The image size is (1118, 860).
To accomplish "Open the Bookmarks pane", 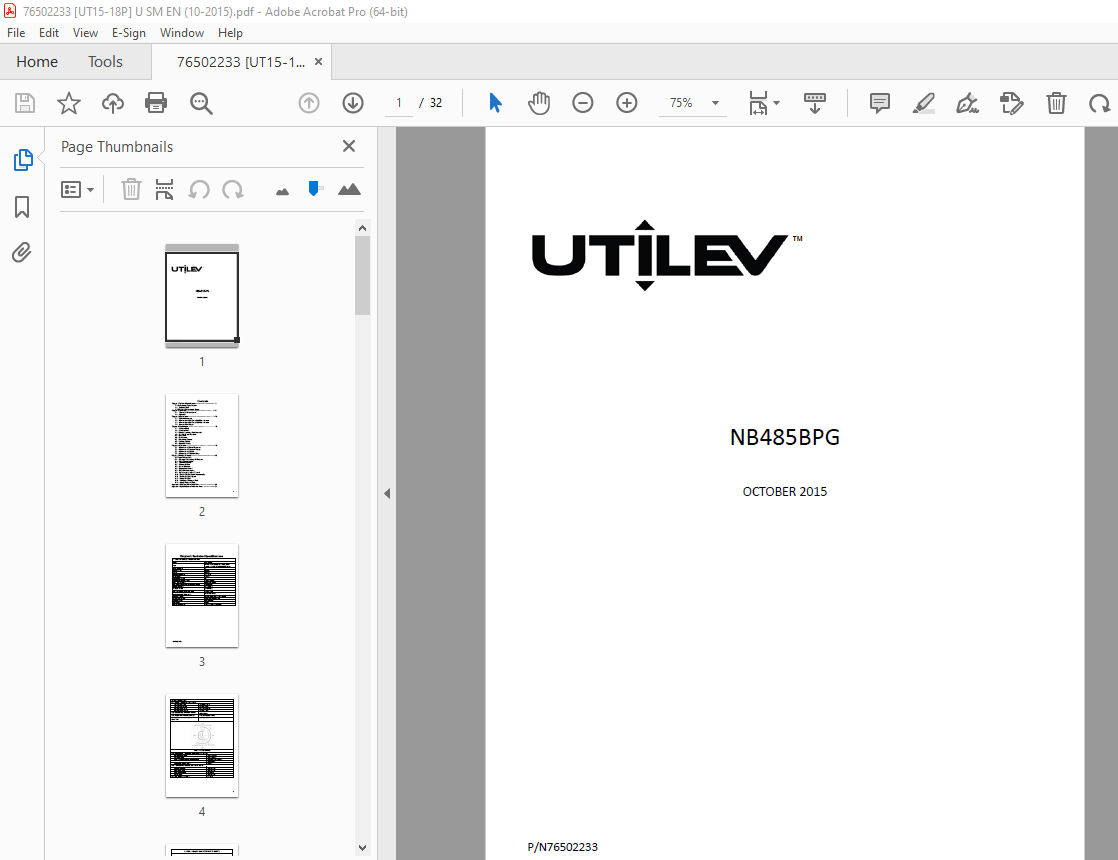I will [22, 207].
